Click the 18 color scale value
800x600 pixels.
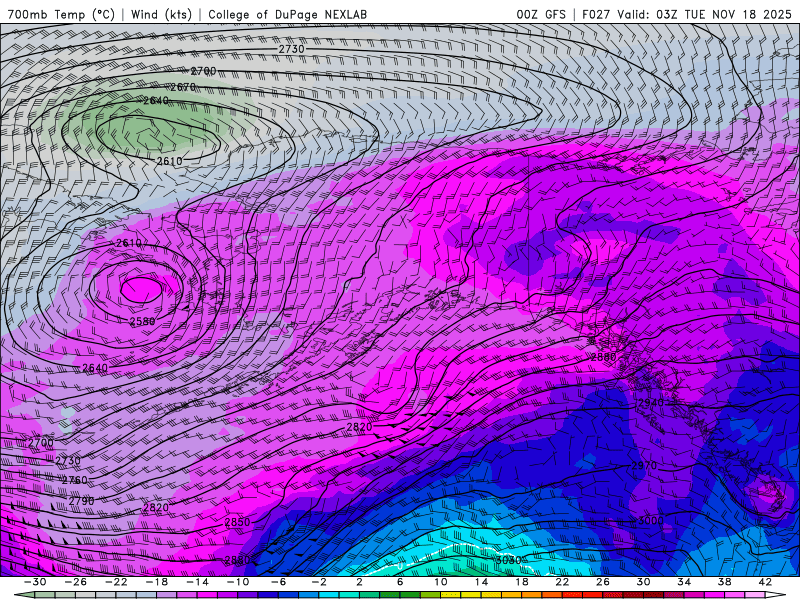[x=521, y=582]
